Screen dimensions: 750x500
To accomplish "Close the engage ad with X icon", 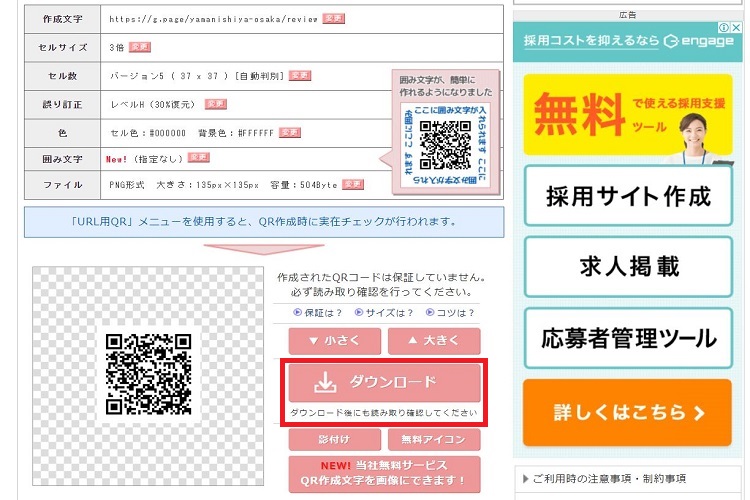I will pyautogui.click(x=737, y=28).
